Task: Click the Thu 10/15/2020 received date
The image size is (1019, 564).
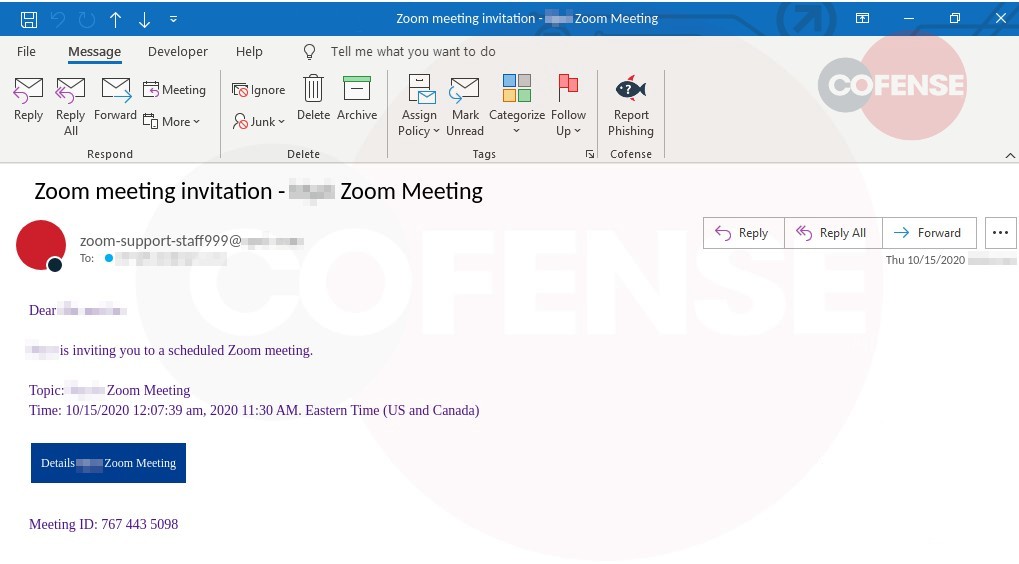Action: (925, 260)
